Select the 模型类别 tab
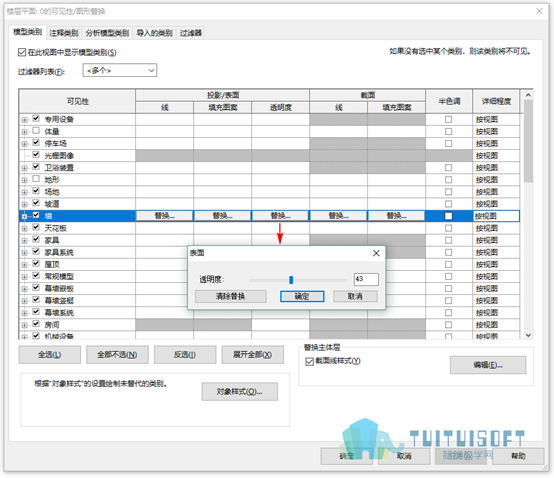Image resolution: width=554 pixels, height=478 pixels. click(x=28, y=32)
